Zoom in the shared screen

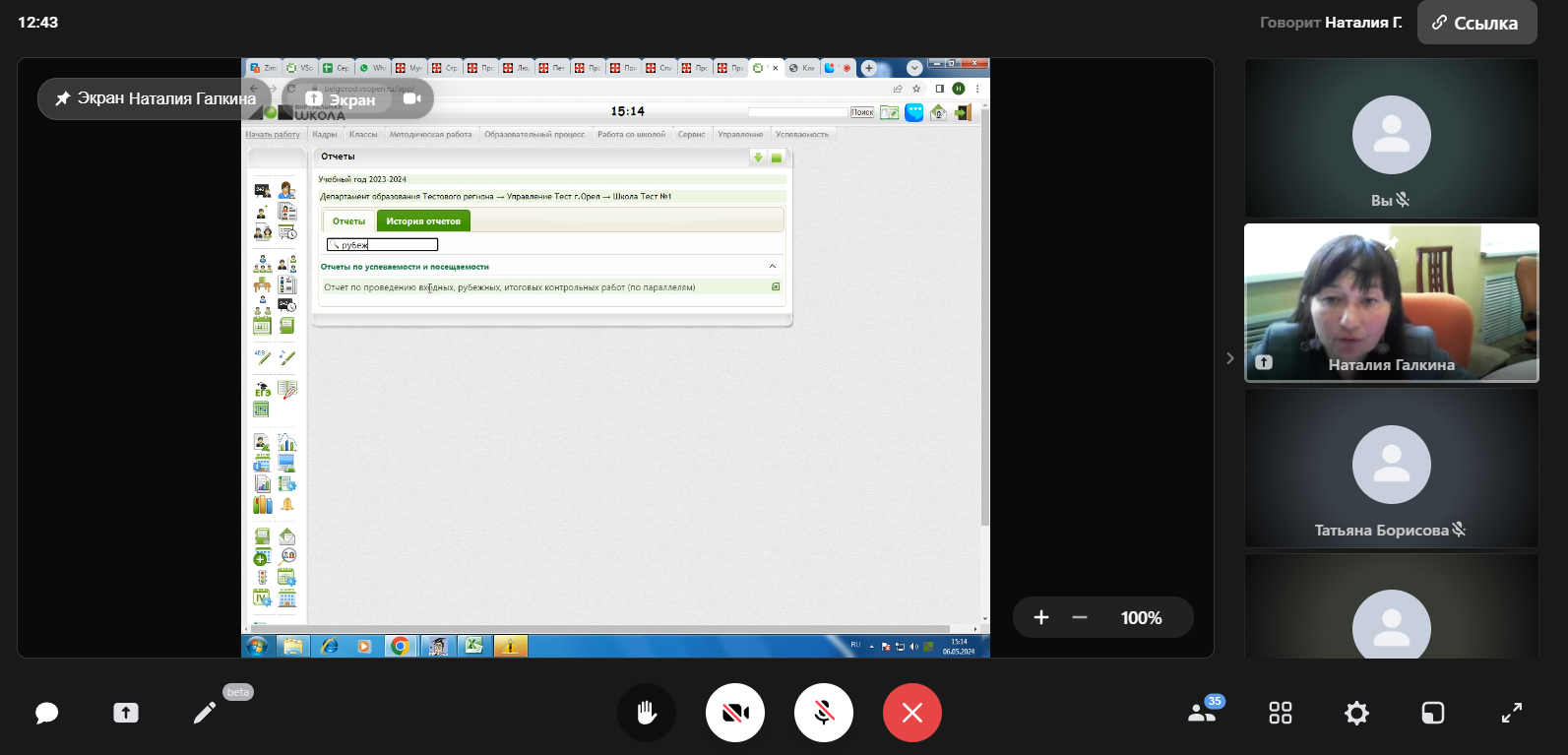[1041, 617]
